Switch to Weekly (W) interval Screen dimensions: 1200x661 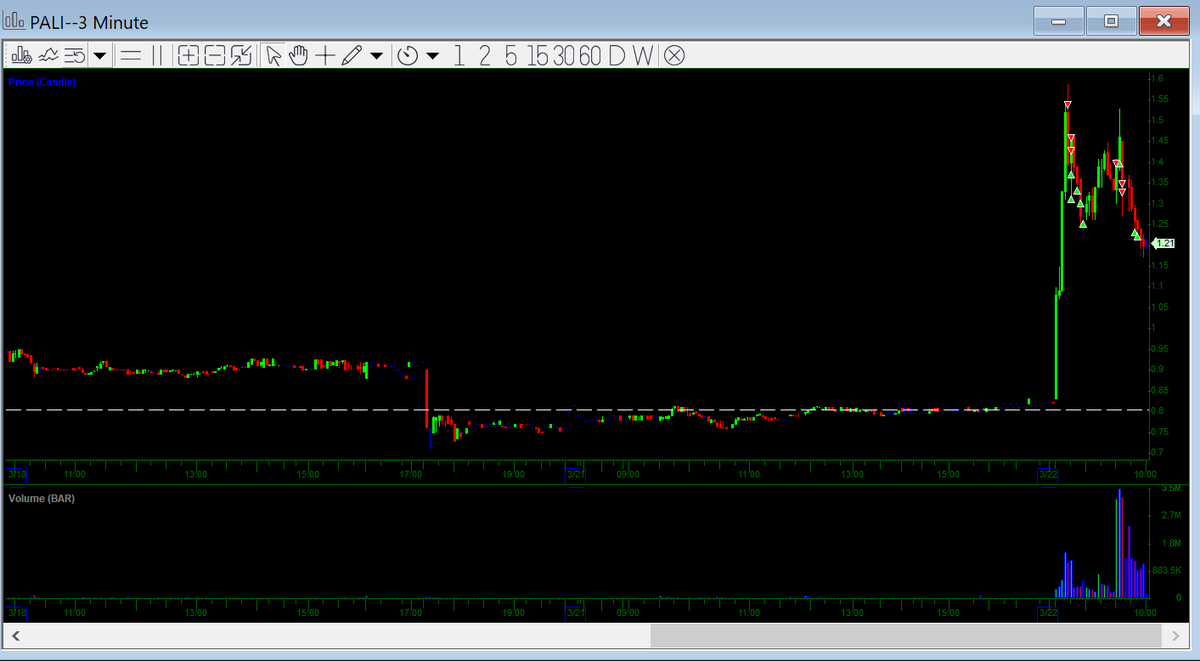click(643, 54)
